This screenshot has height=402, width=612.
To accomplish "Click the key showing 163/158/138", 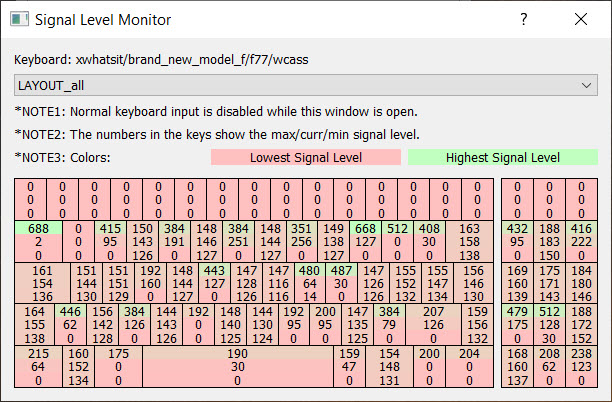I will (x=470, y=241).
